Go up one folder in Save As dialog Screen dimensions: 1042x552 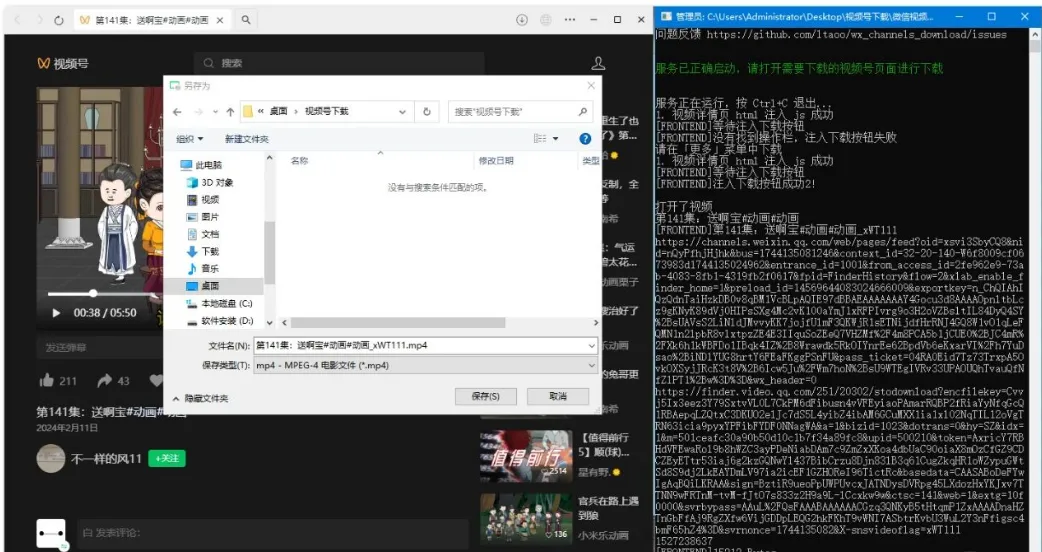click(230, 112)
